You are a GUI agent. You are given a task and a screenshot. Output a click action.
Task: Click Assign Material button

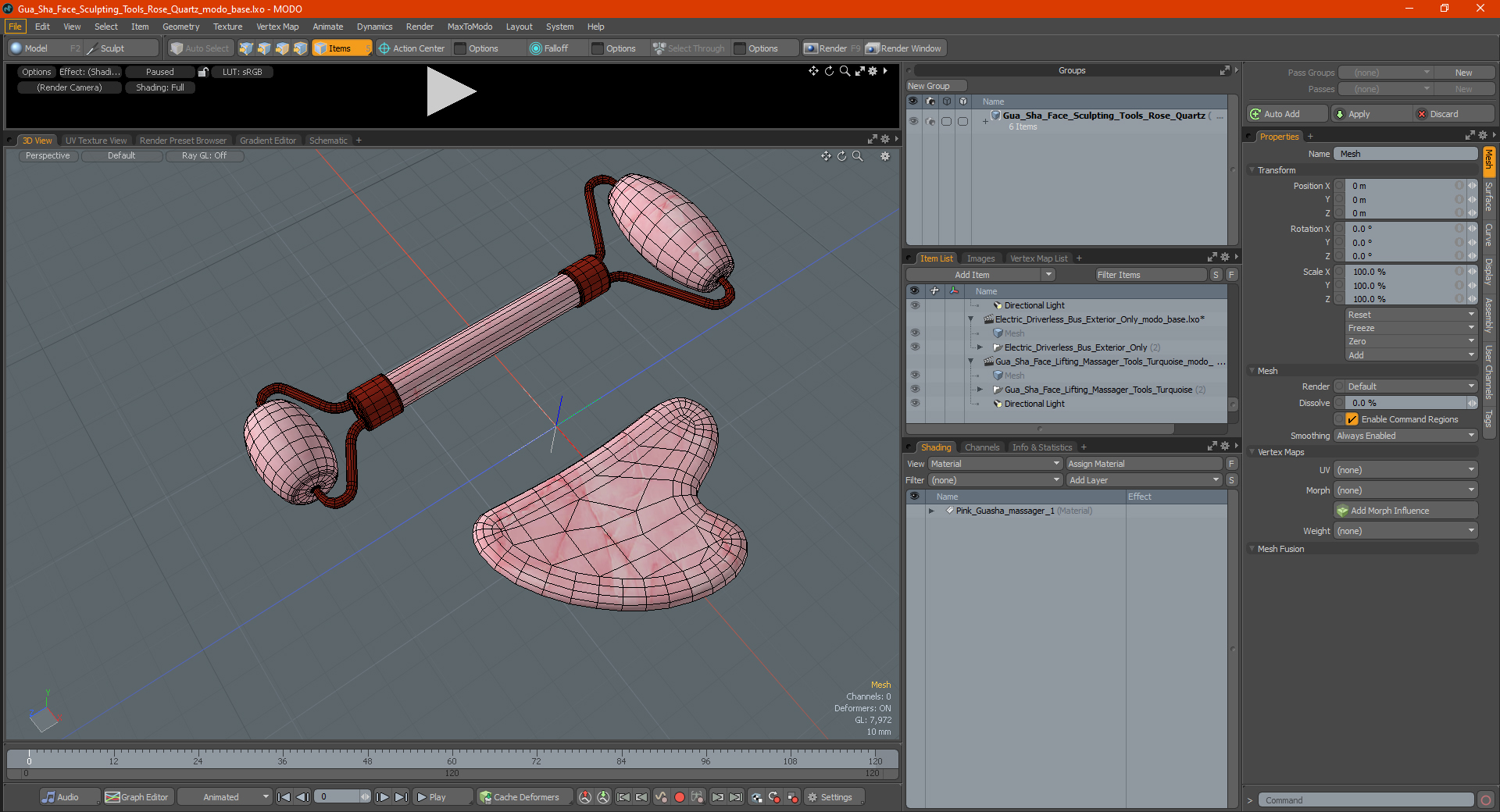[1144, 464]
